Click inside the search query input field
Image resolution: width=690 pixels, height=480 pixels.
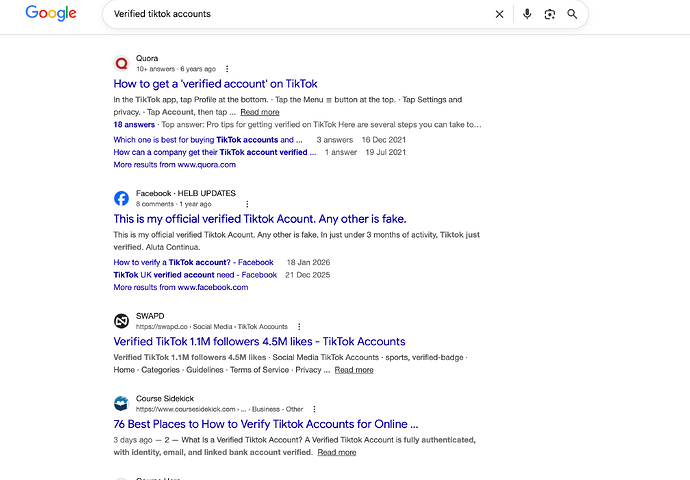click(299, 14)
